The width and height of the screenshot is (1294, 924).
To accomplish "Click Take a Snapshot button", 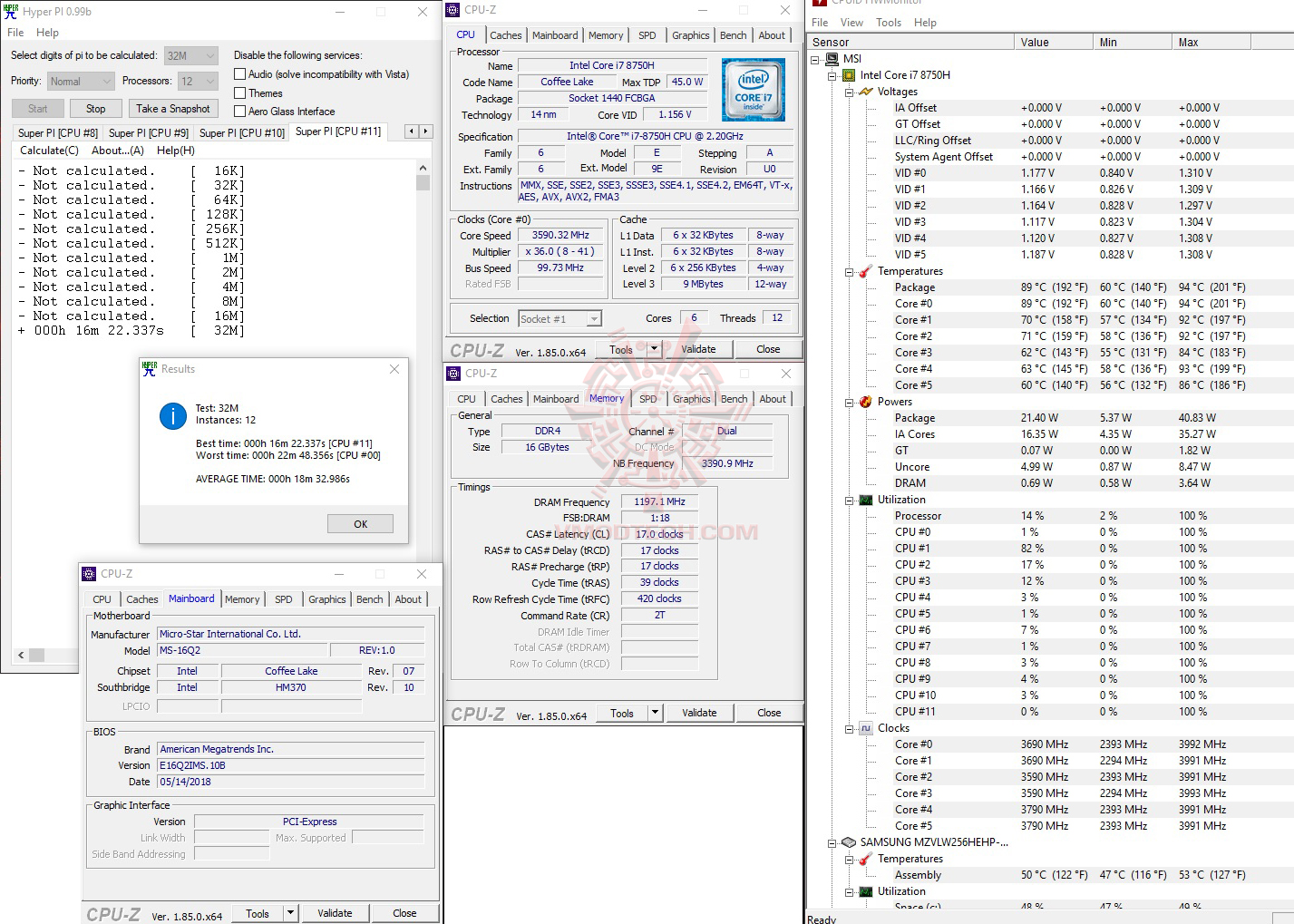I will pyautogui.click(x=173, y=109).
